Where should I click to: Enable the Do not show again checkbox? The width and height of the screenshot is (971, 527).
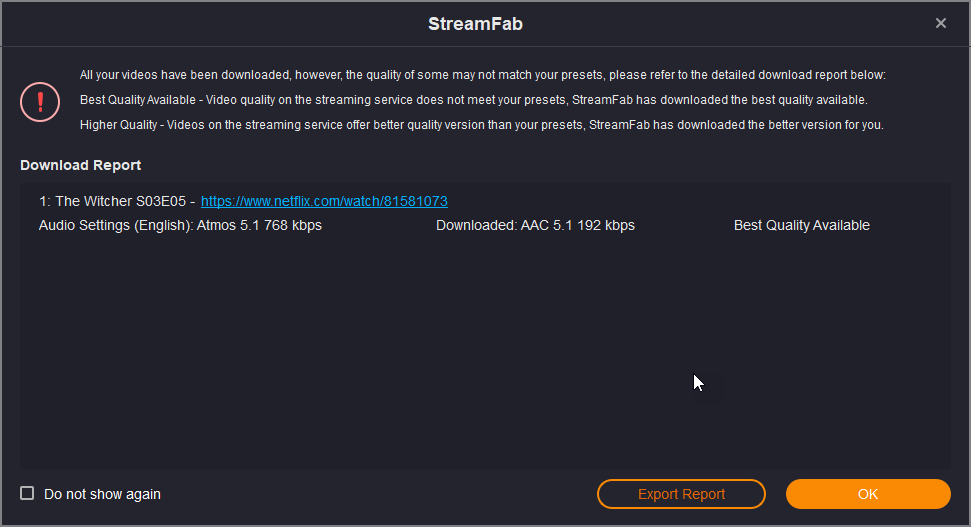tap(27, 493)
